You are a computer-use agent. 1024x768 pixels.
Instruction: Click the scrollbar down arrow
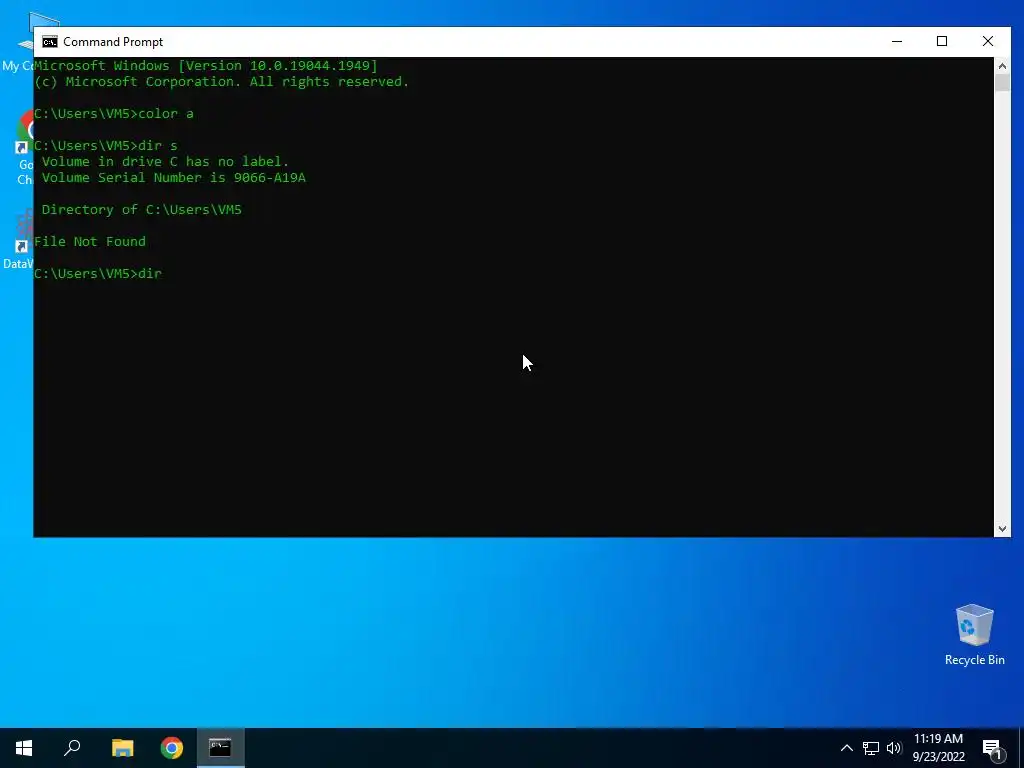pos(1002,529)
